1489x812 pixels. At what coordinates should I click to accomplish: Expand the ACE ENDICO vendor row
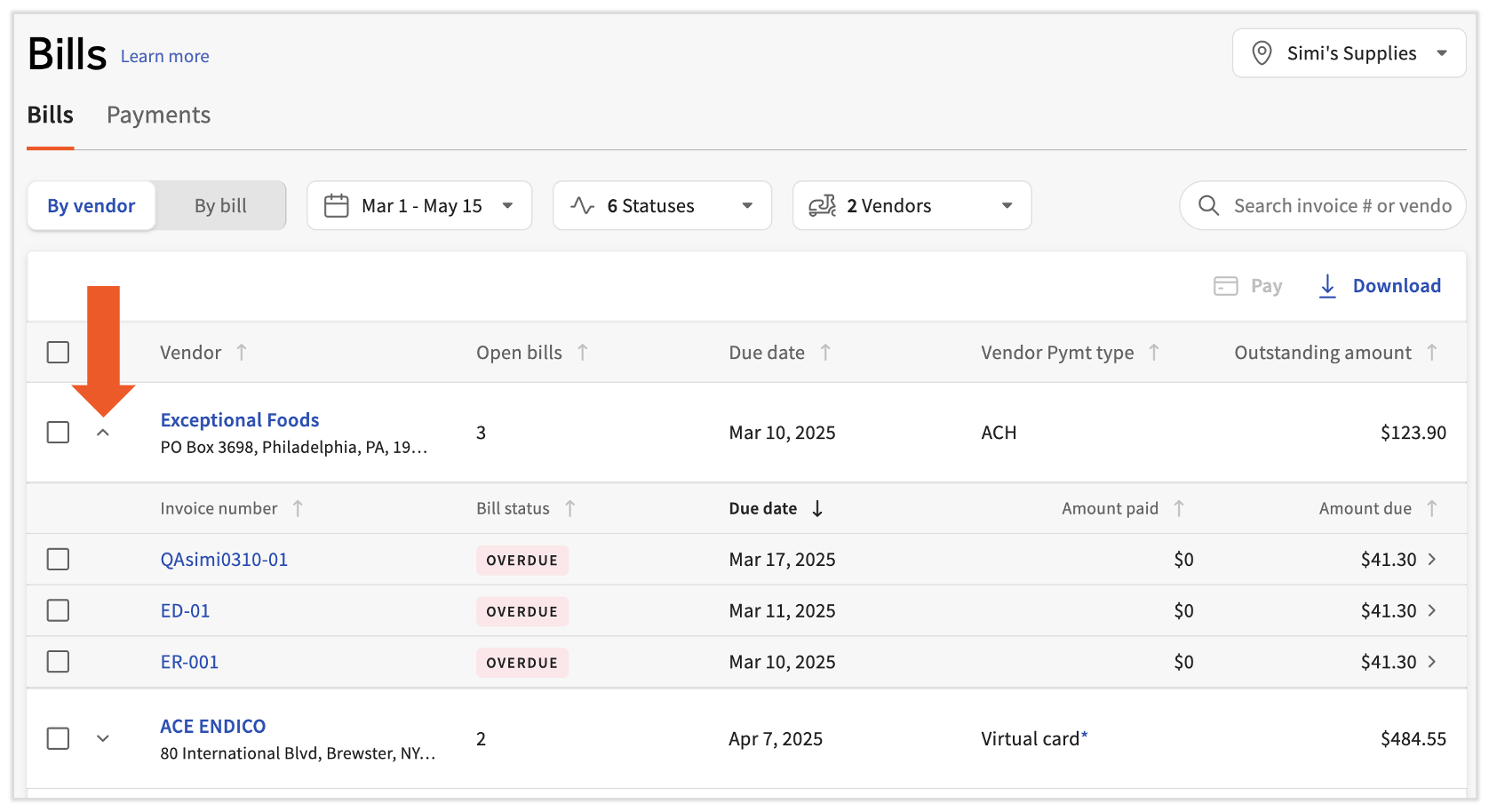click(x=103, y=739)
